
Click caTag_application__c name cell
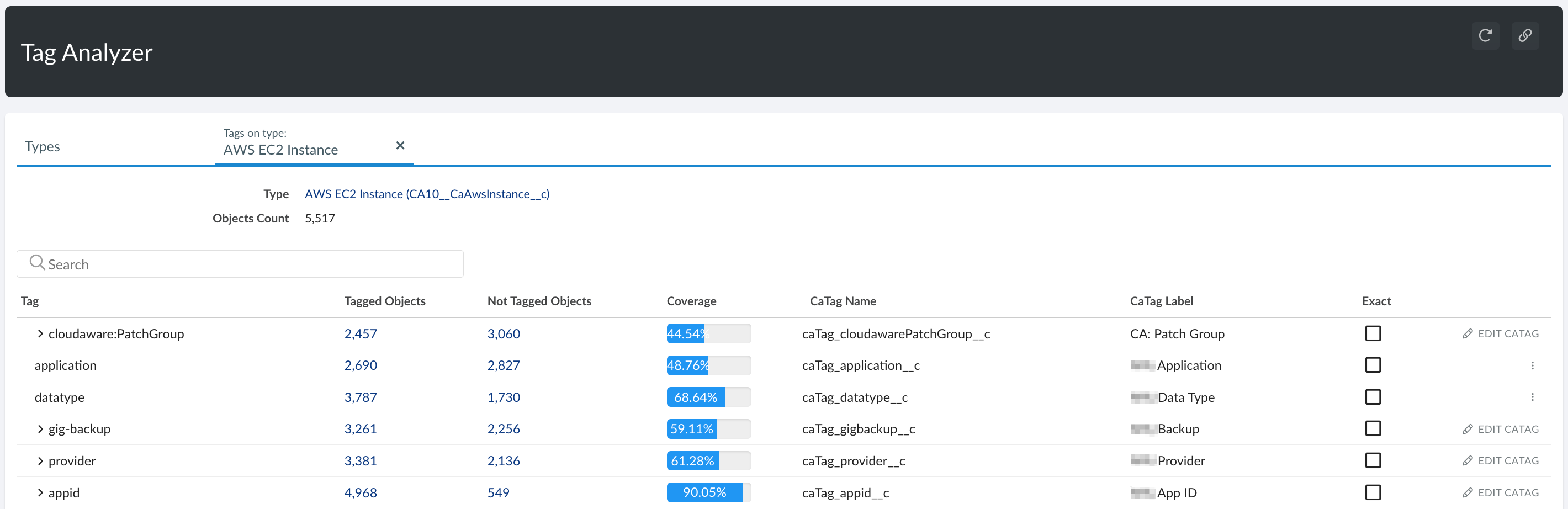861,365
